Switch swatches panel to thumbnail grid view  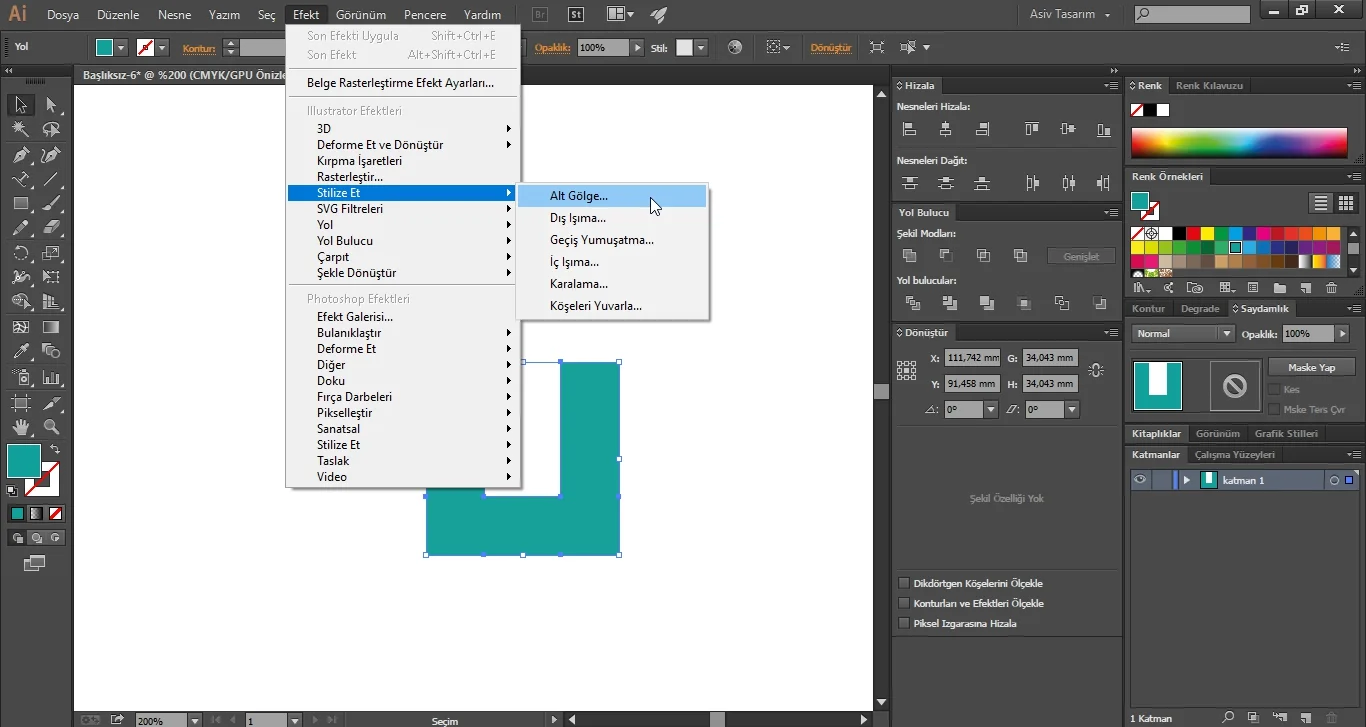point(1345,203)
